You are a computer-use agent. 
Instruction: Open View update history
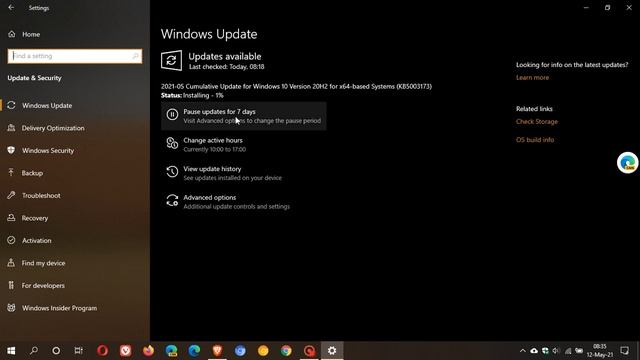tap(244, 173)
